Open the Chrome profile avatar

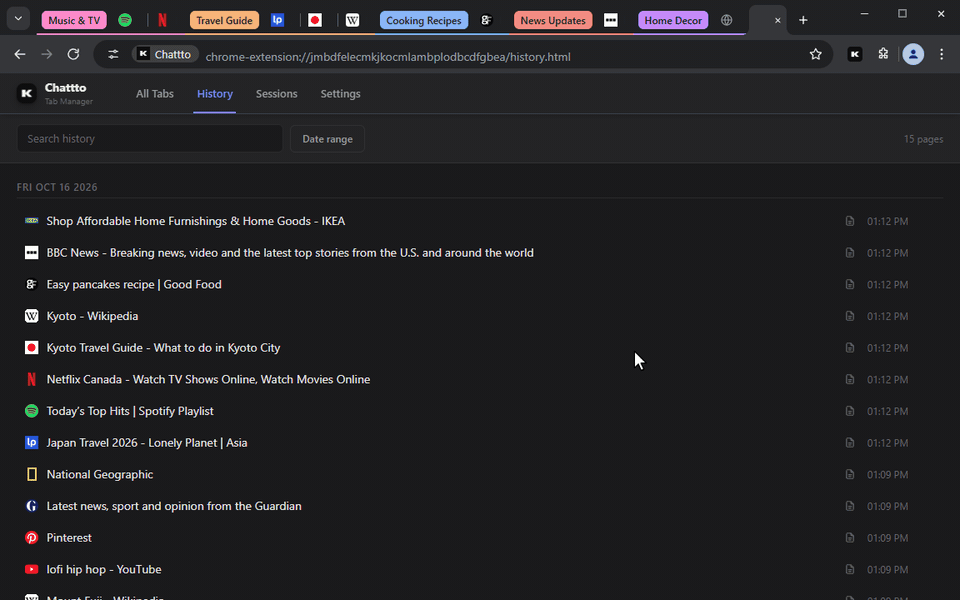point(913,54)
